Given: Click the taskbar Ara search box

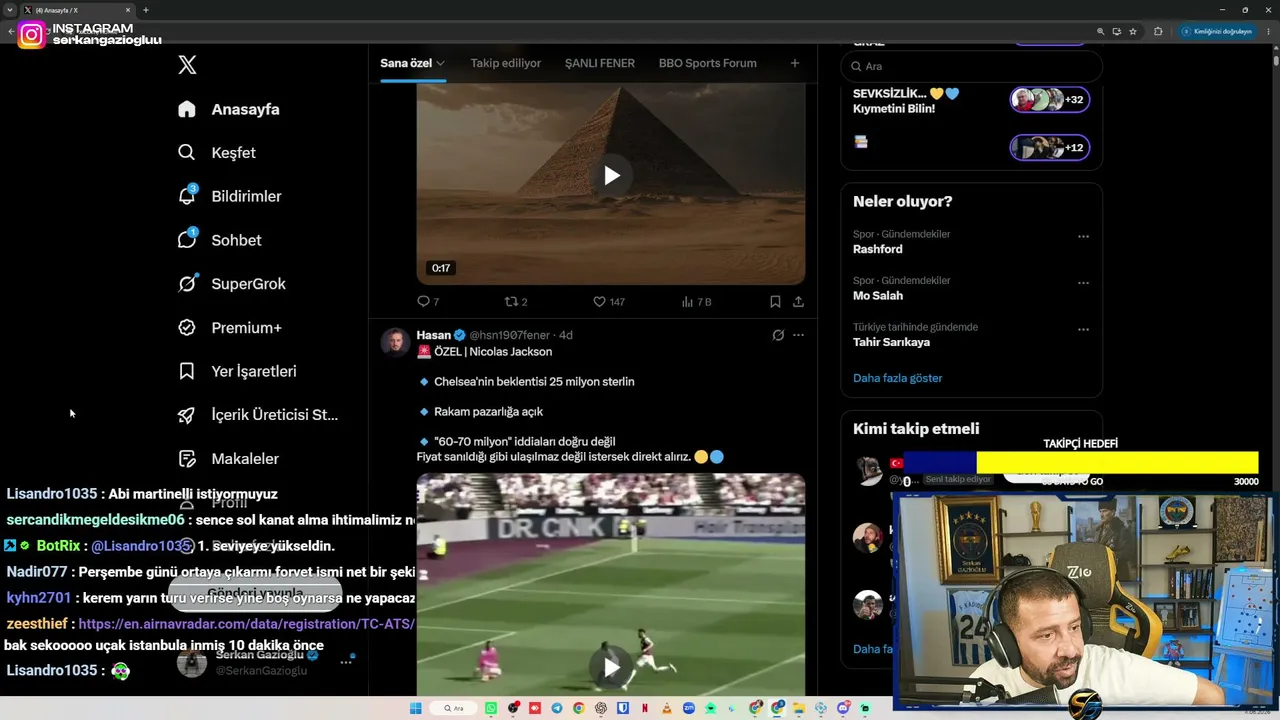Looking at the screenshot, I should pyautogui.click(x=454, y=708).
